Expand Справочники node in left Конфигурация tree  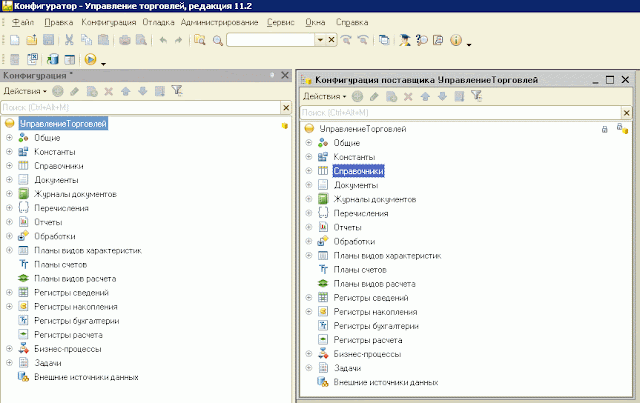9,166
